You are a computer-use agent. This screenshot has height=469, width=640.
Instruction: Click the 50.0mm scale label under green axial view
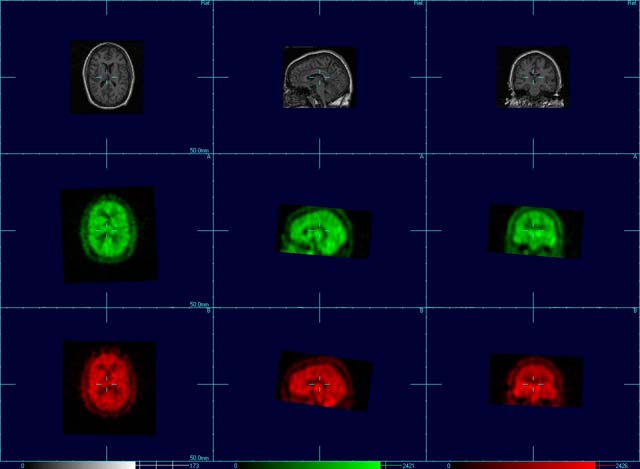click(x=199, y=305)
